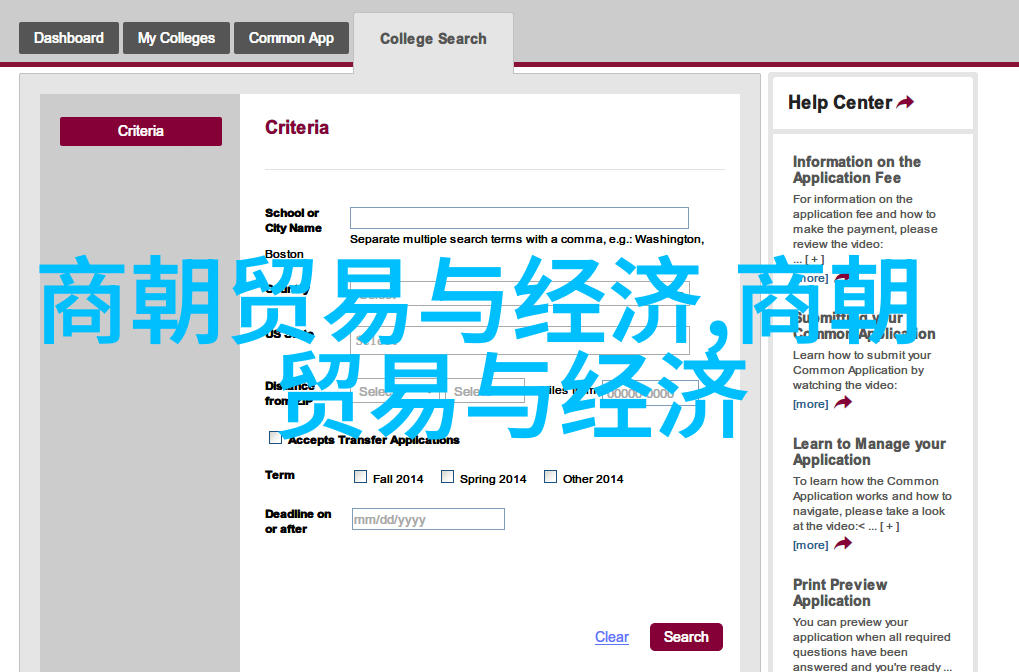Open the Common App tab
This screenshot has width=1019, height=672.
pyautogui.click(x=291, y=38)
